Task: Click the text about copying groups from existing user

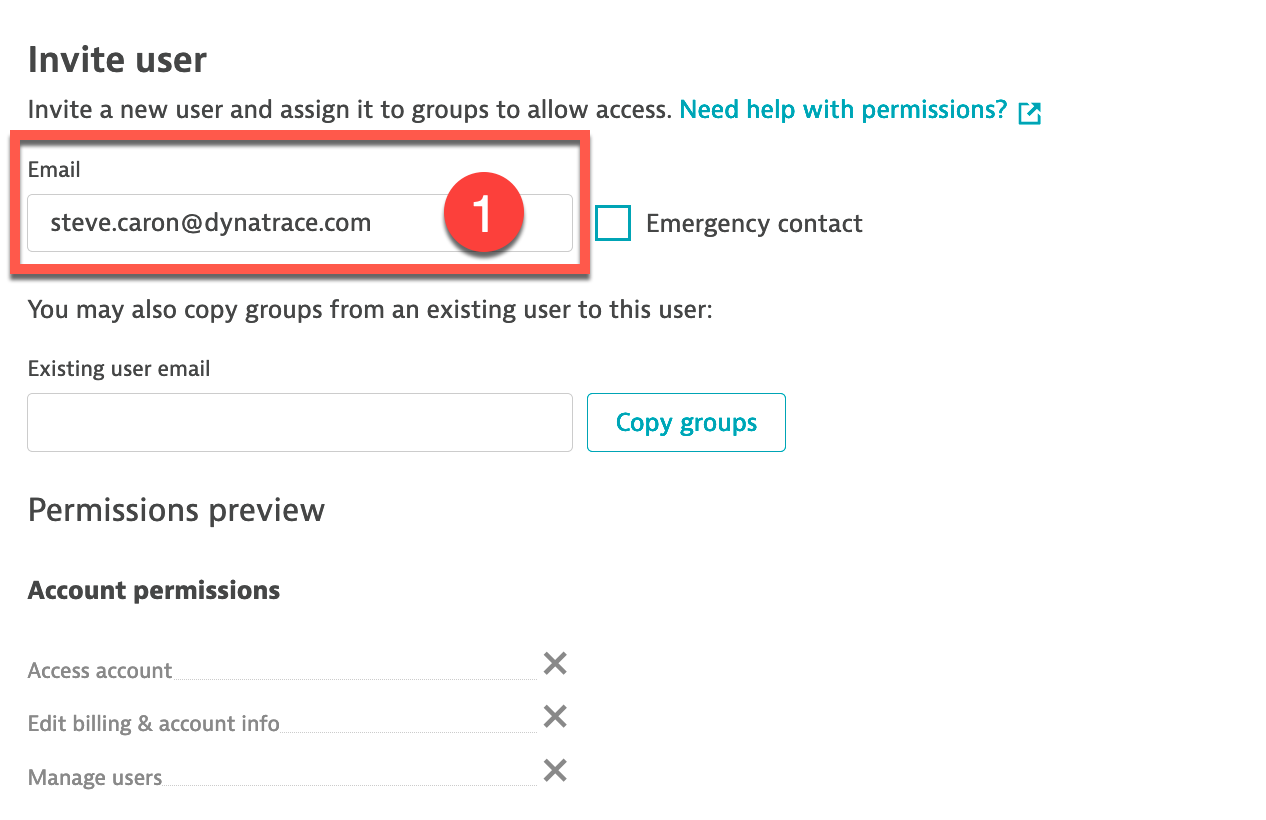Action: click(x=370, y=310)
